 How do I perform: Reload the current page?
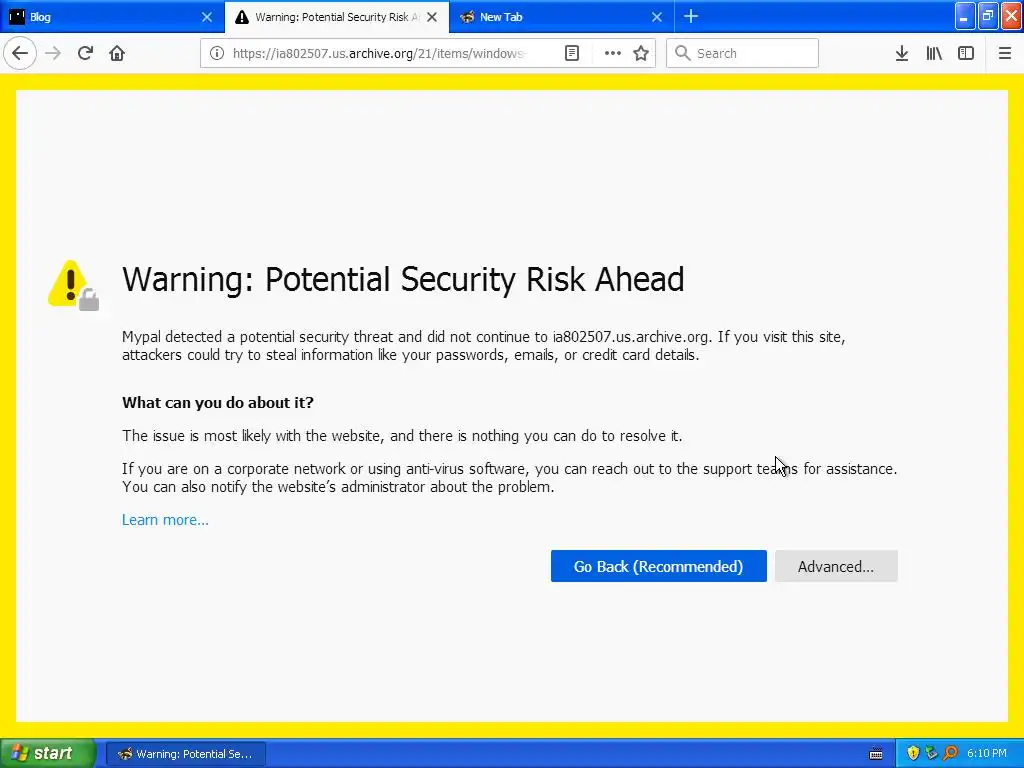click(85, 53)
